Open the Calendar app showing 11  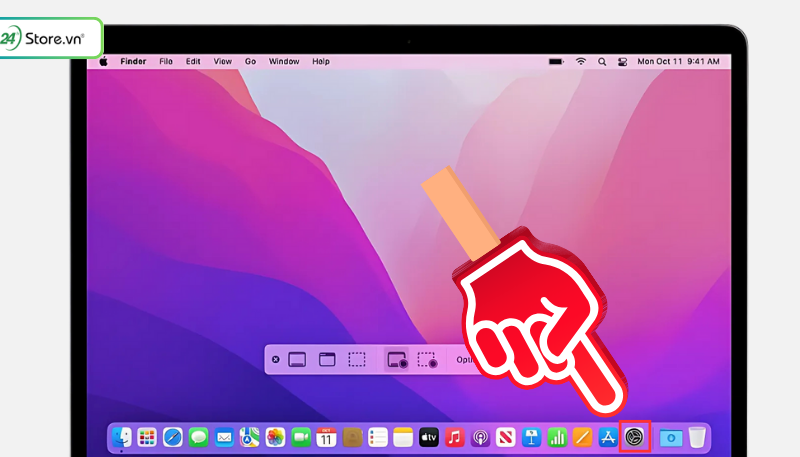pyautogui.click(x=326, y=437)
